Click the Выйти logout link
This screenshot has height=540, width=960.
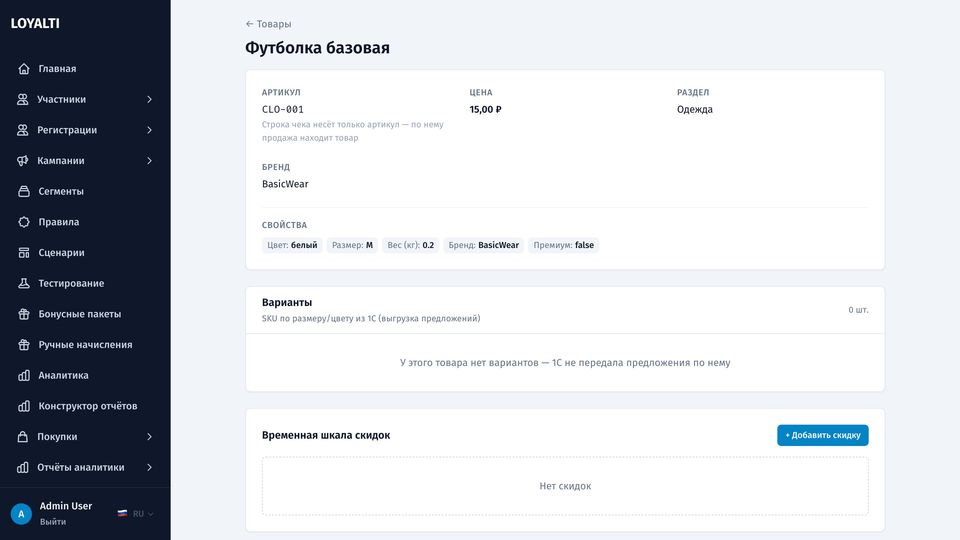tap(53, 522)
